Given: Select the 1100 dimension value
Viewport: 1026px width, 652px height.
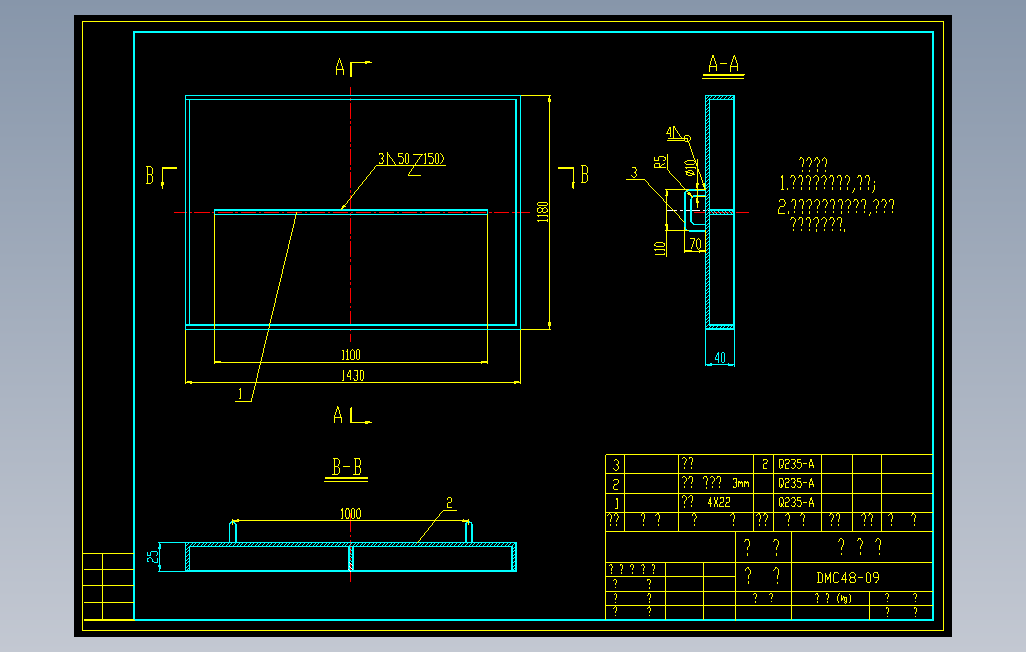Looking at the screenshot, I should tap(351, 355).
